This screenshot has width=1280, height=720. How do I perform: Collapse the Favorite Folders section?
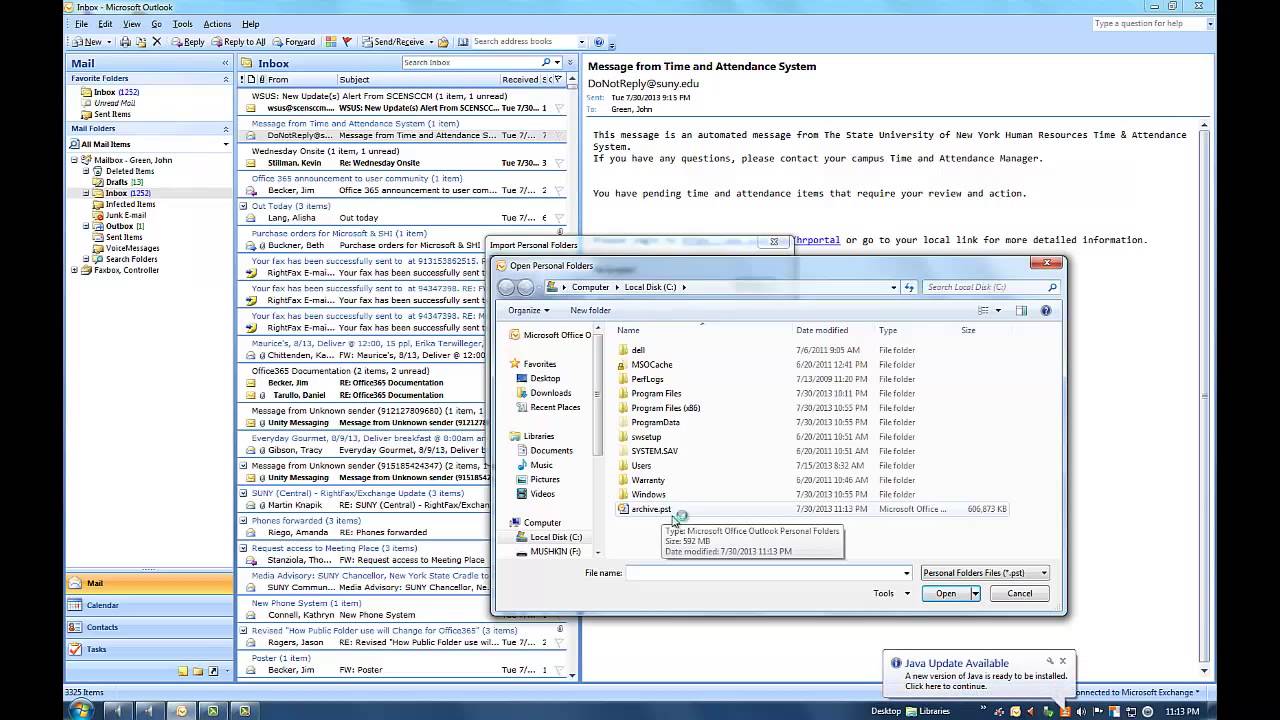[226, 78]
